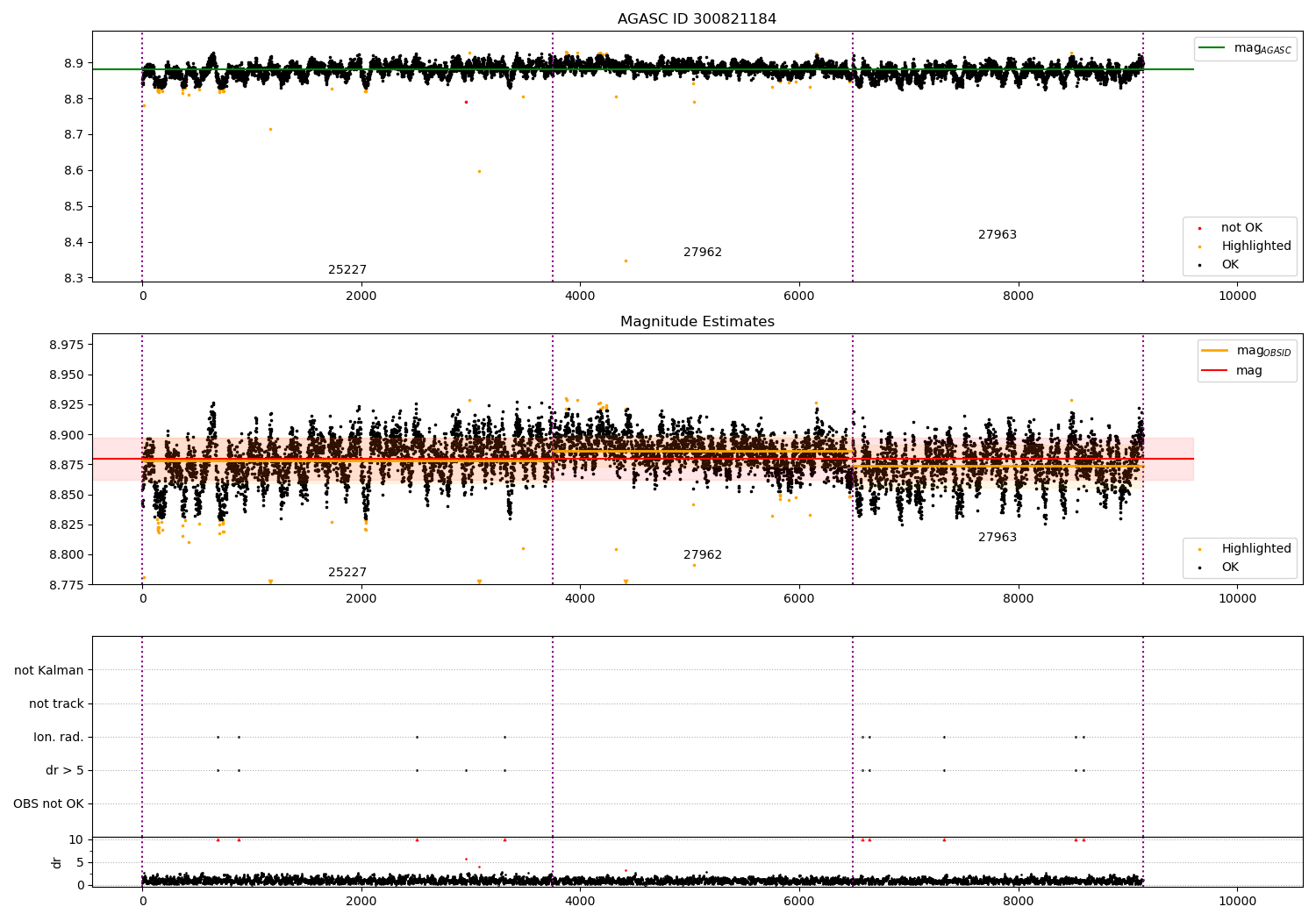Viewport: 1316px width, 921px height.
Task: Click the 'Ion. rad.' axis label
Action: click(59, 737)
